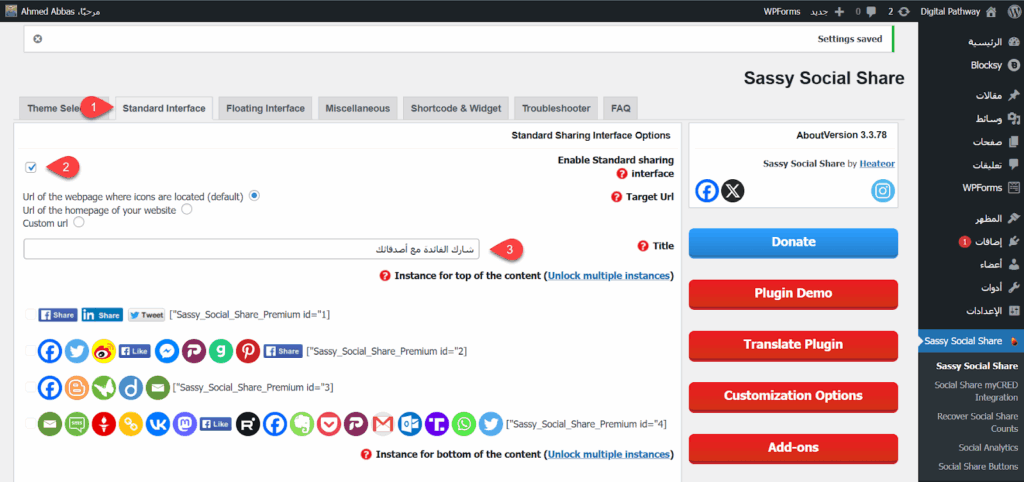Open the Ahmed Abbas user profile avatar

pyautogui.click(x=11, y=11)
